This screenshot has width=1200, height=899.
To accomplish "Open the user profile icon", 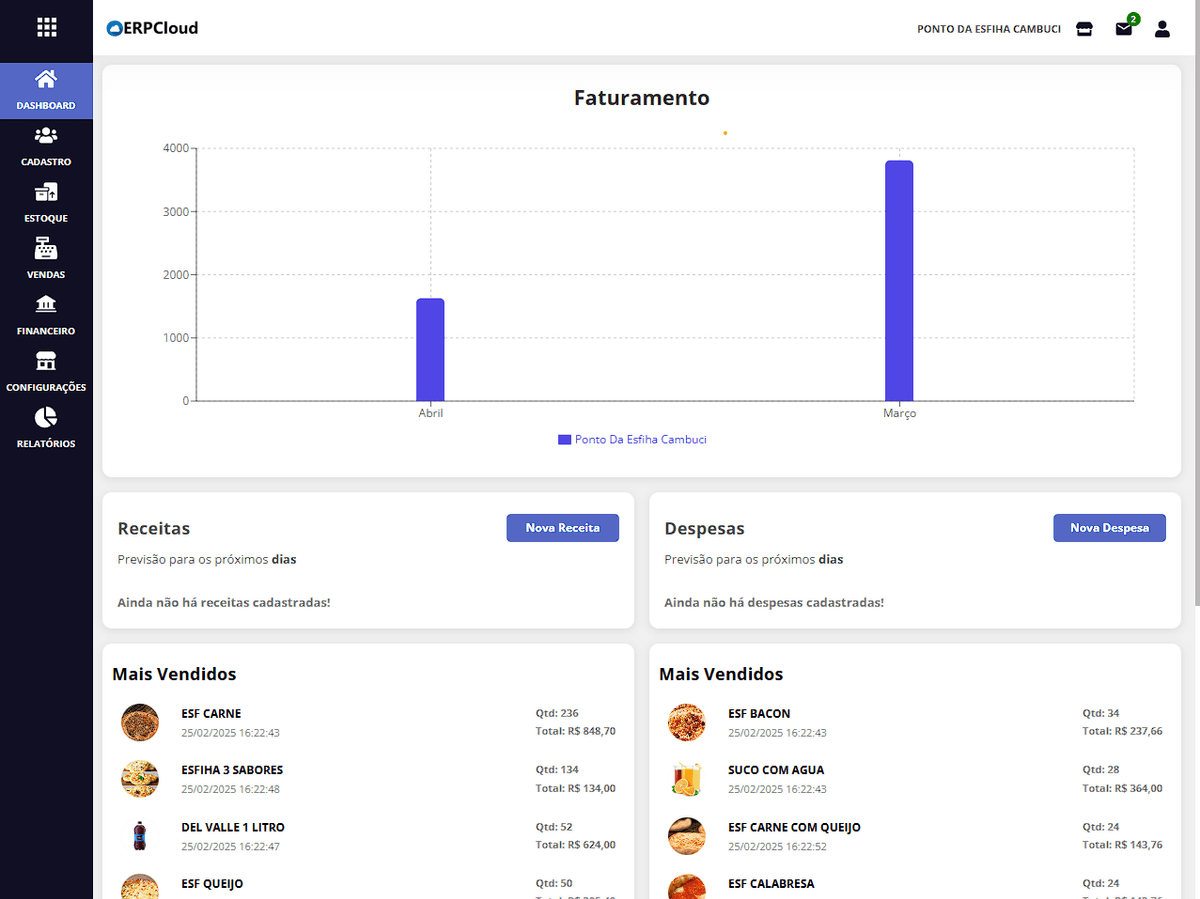I will click(1162, 29).
